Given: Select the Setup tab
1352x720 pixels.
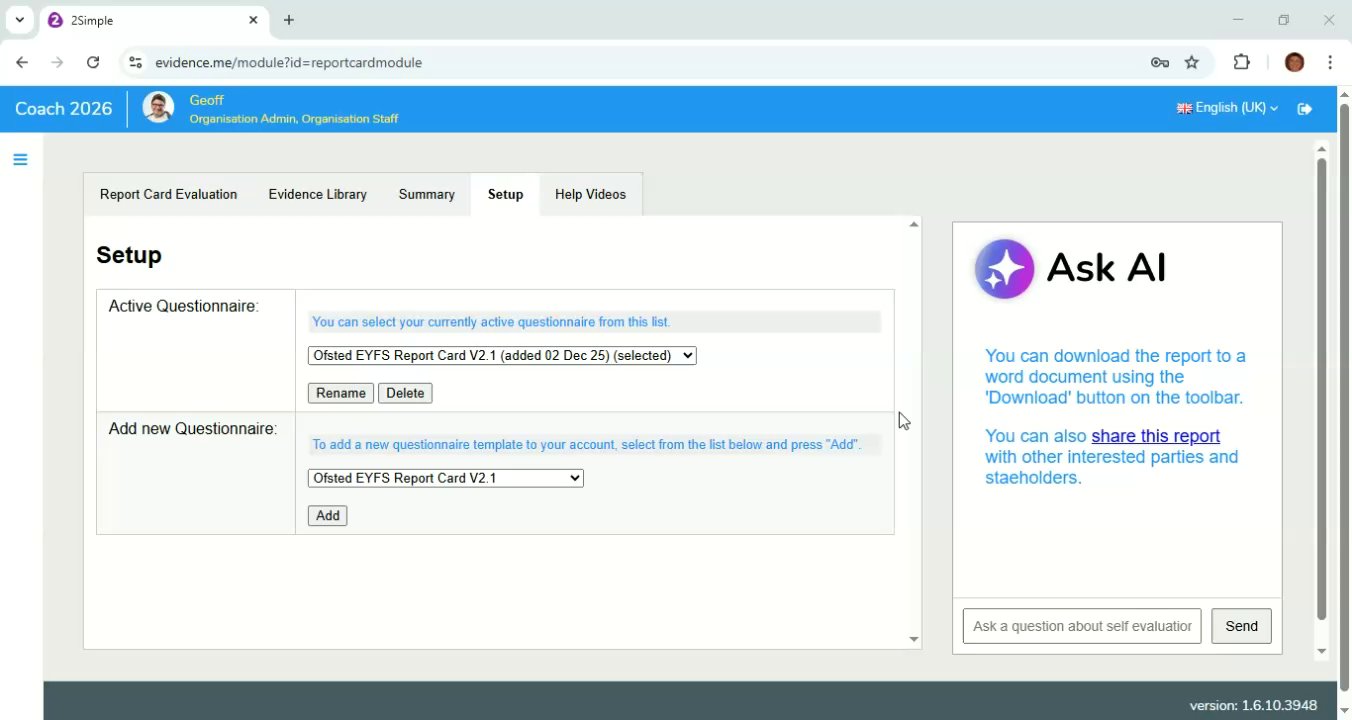Looking at the screenshot, I should 506,194.
